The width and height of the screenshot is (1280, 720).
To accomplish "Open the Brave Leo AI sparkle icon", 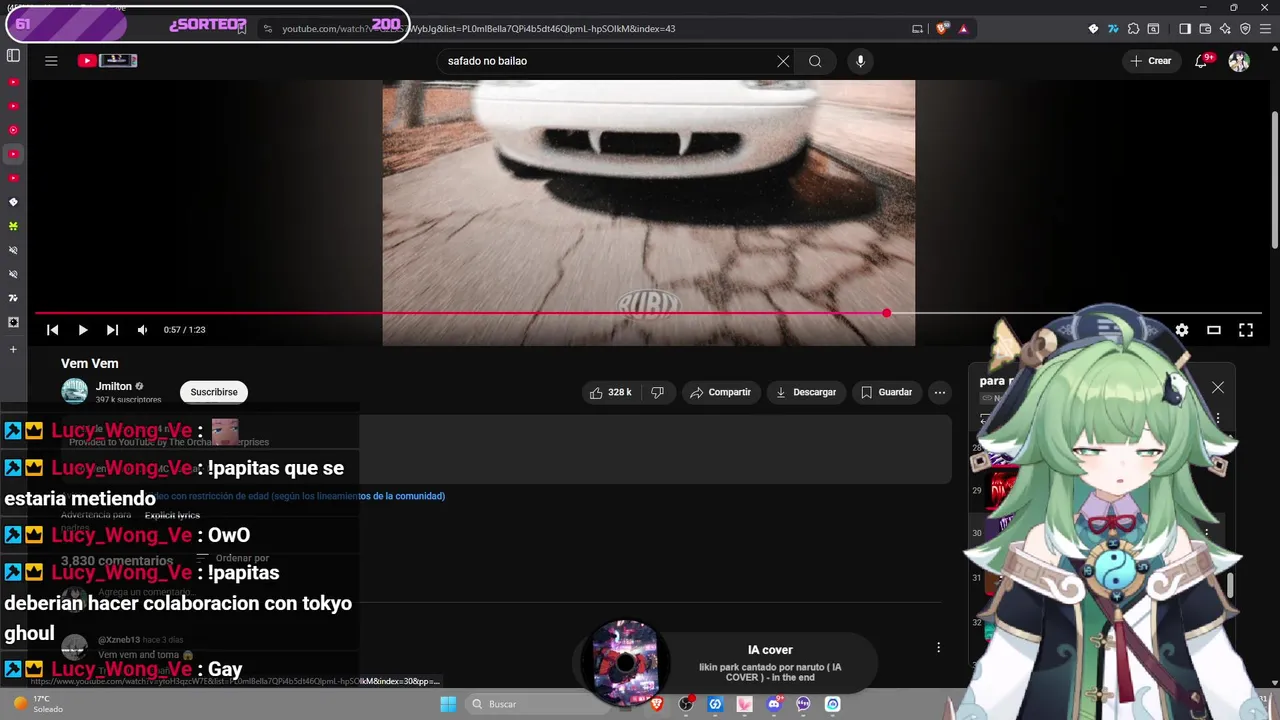I will [1225, 29].
